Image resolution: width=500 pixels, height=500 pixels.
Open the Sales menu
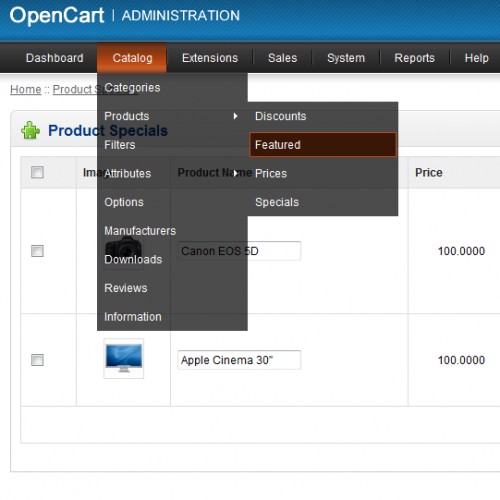click(282, 58)
